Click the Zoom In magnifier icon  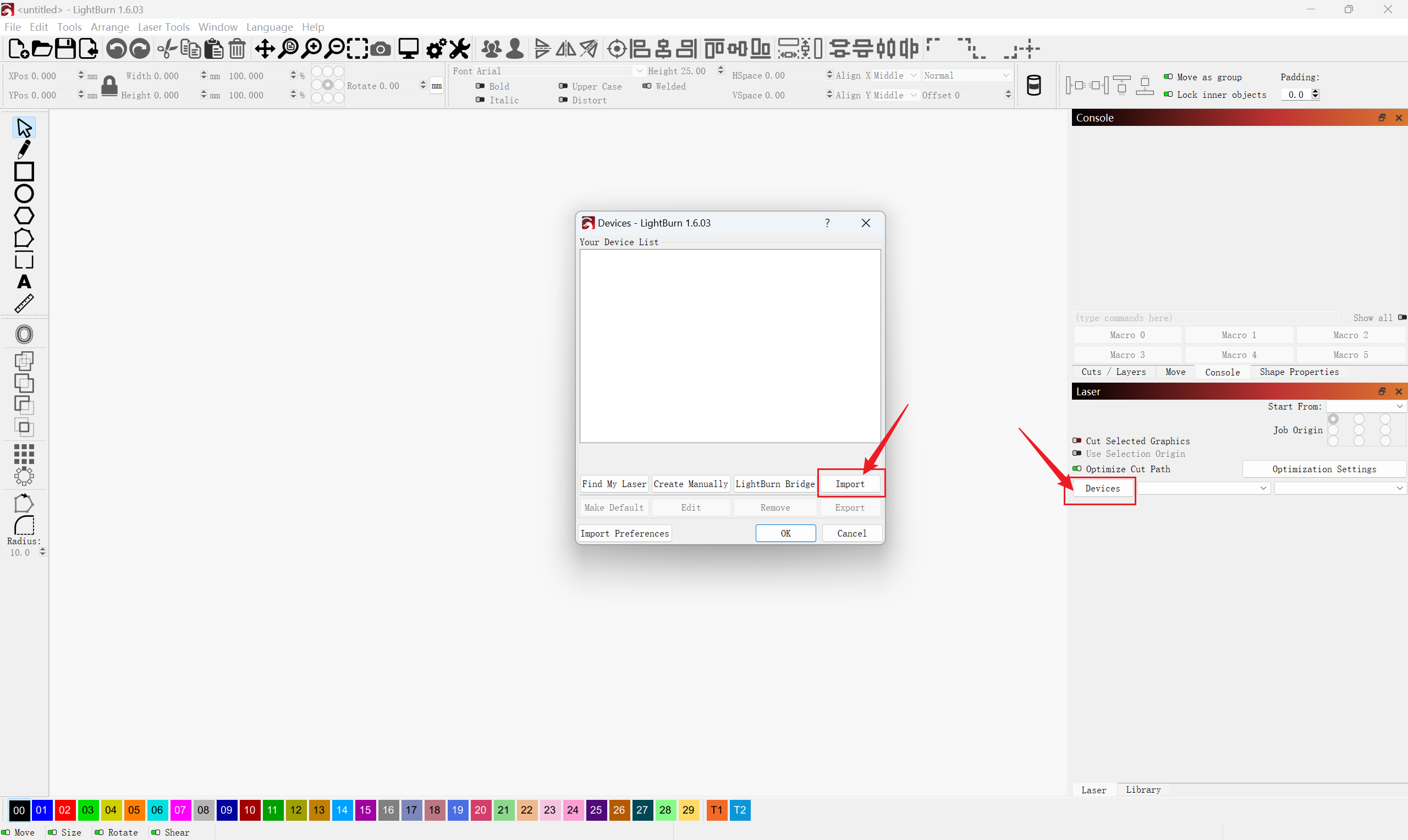[x=312, y=49]
